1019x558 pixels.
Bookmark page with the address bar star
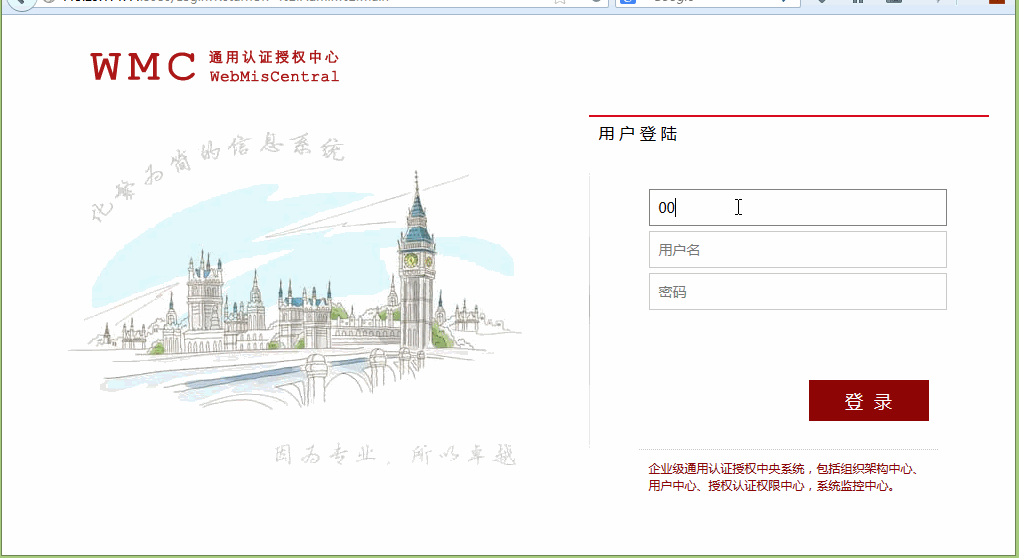click(561, 3)
